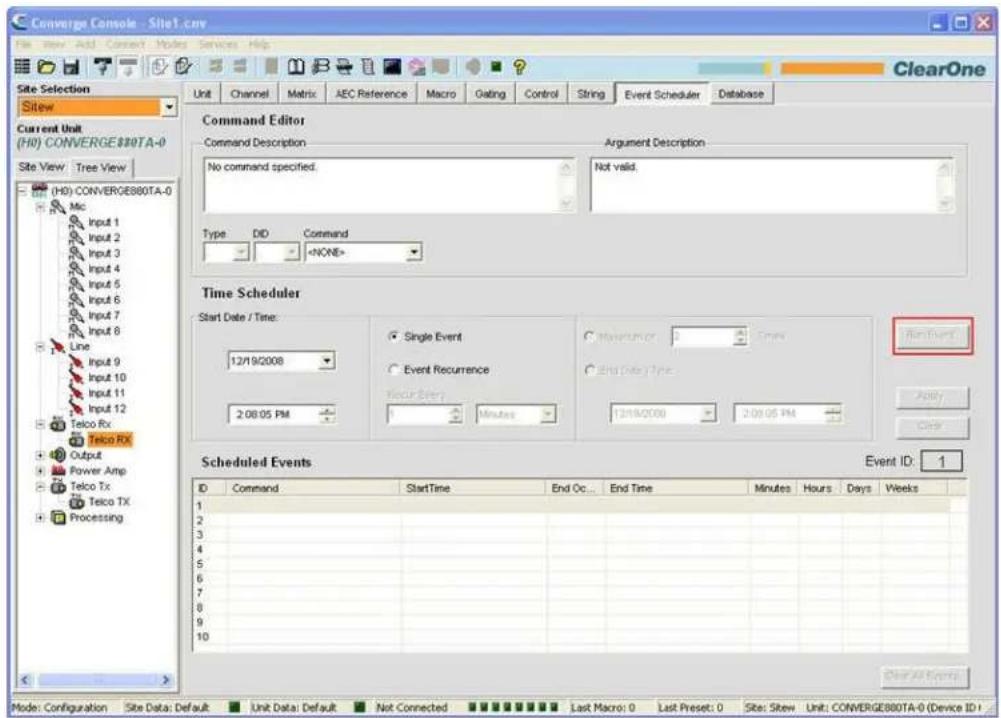Open the AEC Reference tab

tap(371, 94)
